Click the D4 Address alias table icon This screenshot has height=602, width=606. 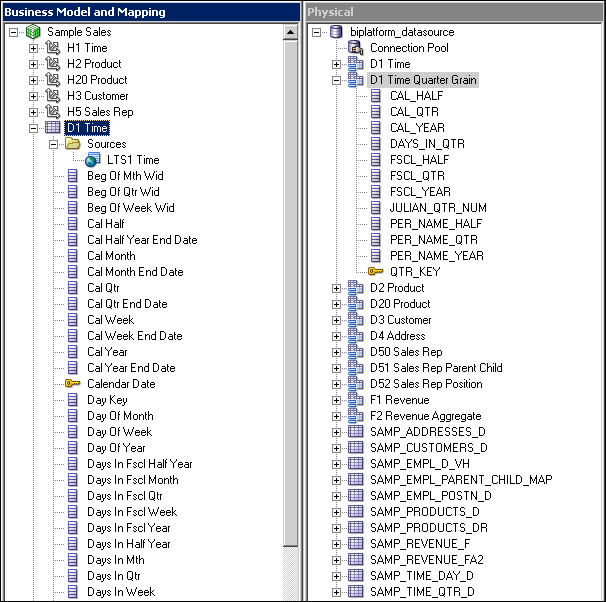[x=356, y=336]
